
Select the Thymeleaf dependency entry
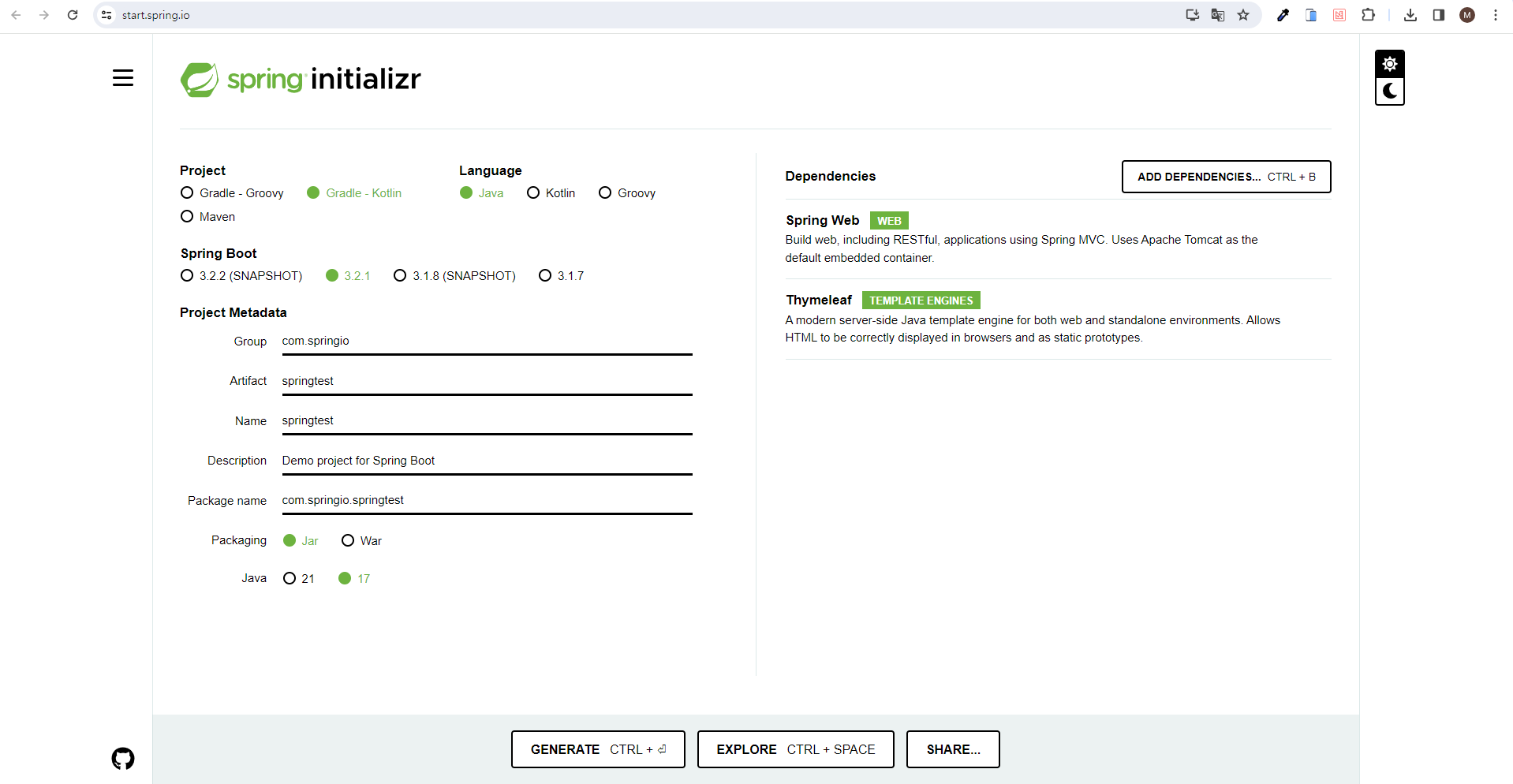tap(1058, 319)
